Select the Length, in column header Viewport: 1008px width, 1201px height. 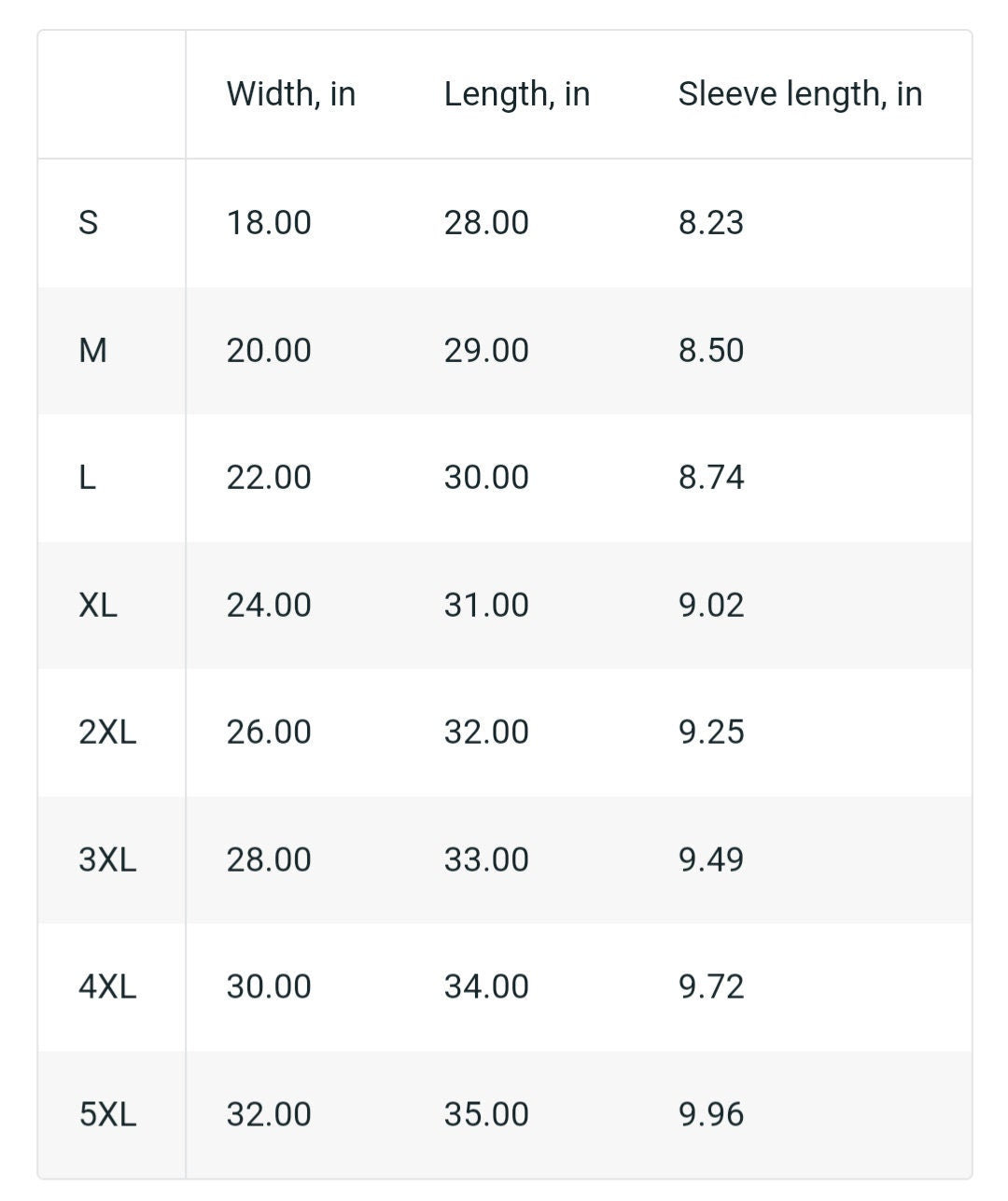(517, 94)
